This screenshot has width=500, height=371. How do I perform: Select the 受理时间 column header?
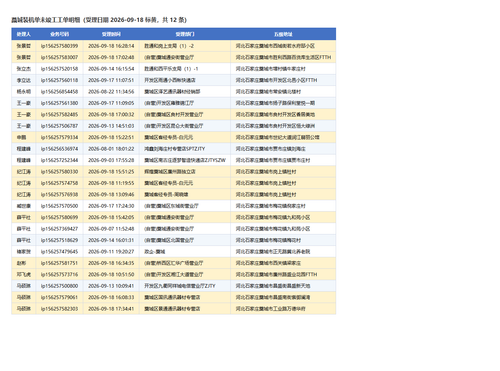point(111,34)
